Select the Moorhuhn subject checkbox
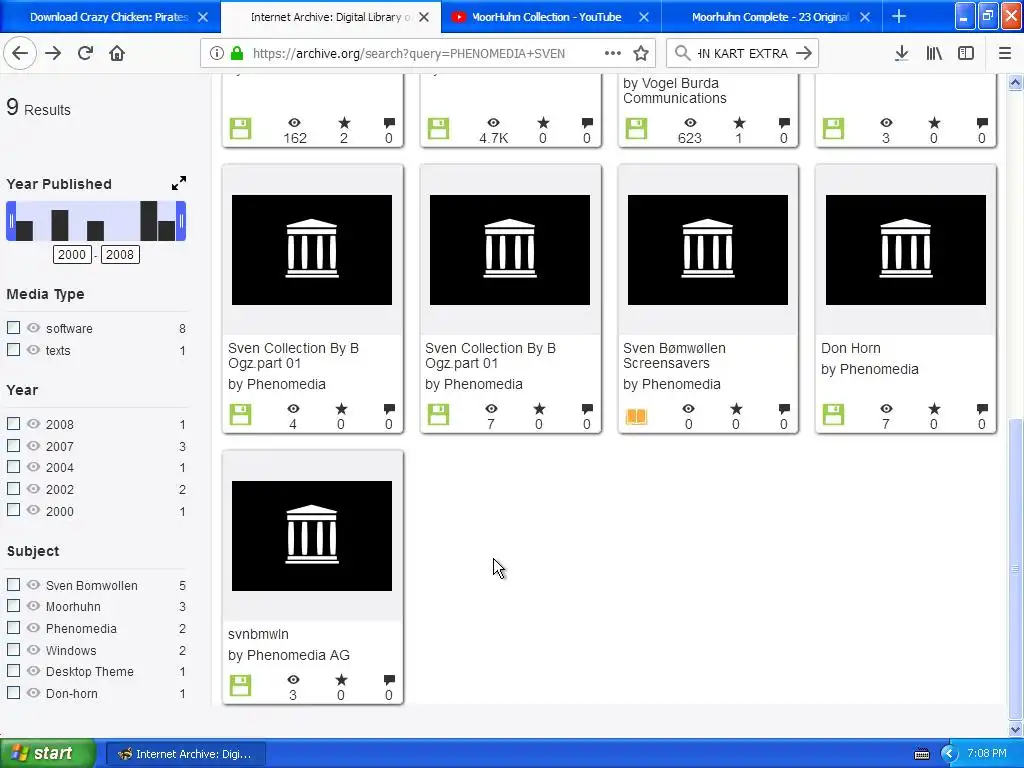 13,605
